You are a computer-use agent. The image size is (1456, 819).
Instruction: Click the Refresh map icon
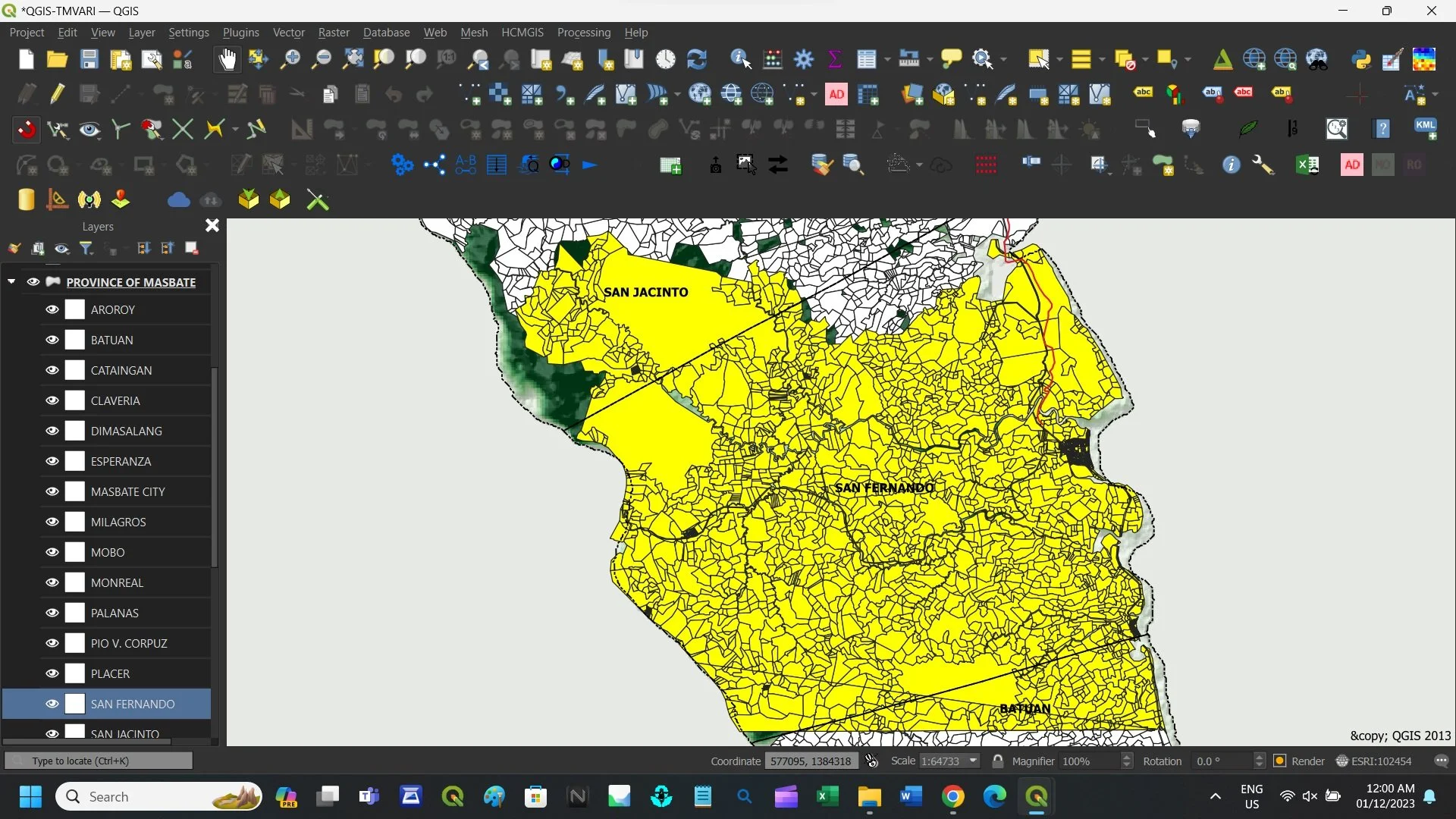[x=696, y=59]
